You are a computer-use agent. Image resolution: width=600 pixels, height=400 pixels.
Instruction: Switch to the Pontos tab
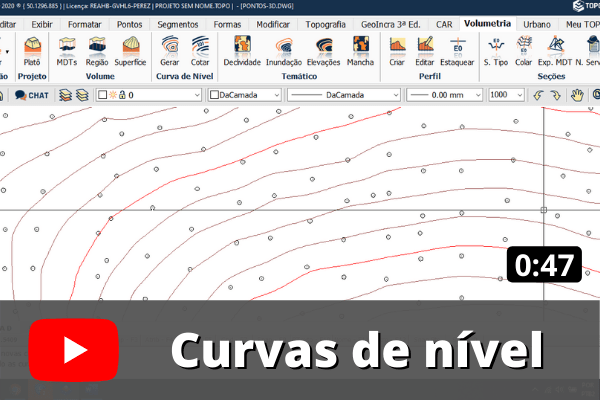[x=130, y=24]
